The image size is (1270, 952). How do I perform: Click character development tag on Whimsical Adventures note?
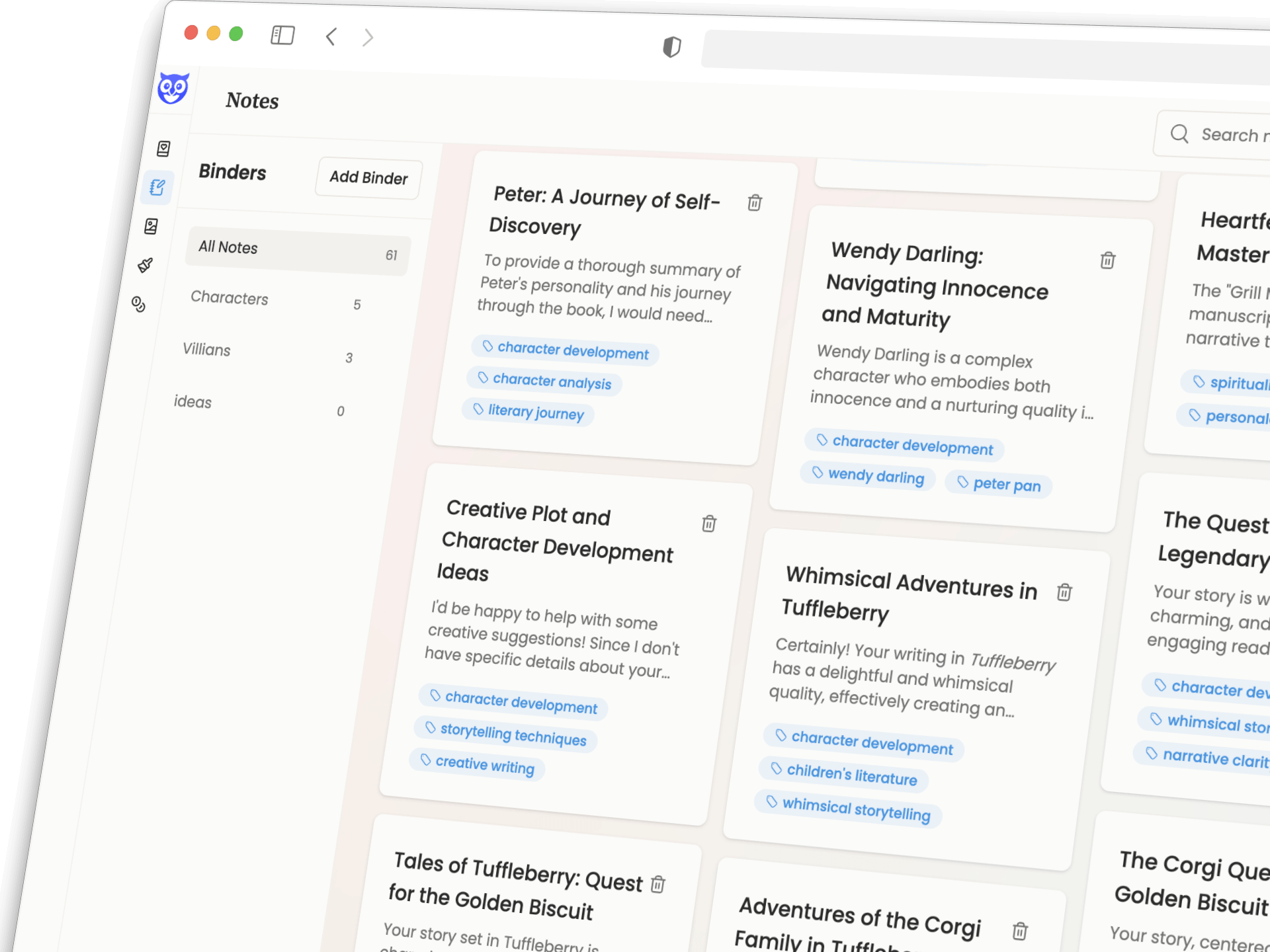click(864, 742)
